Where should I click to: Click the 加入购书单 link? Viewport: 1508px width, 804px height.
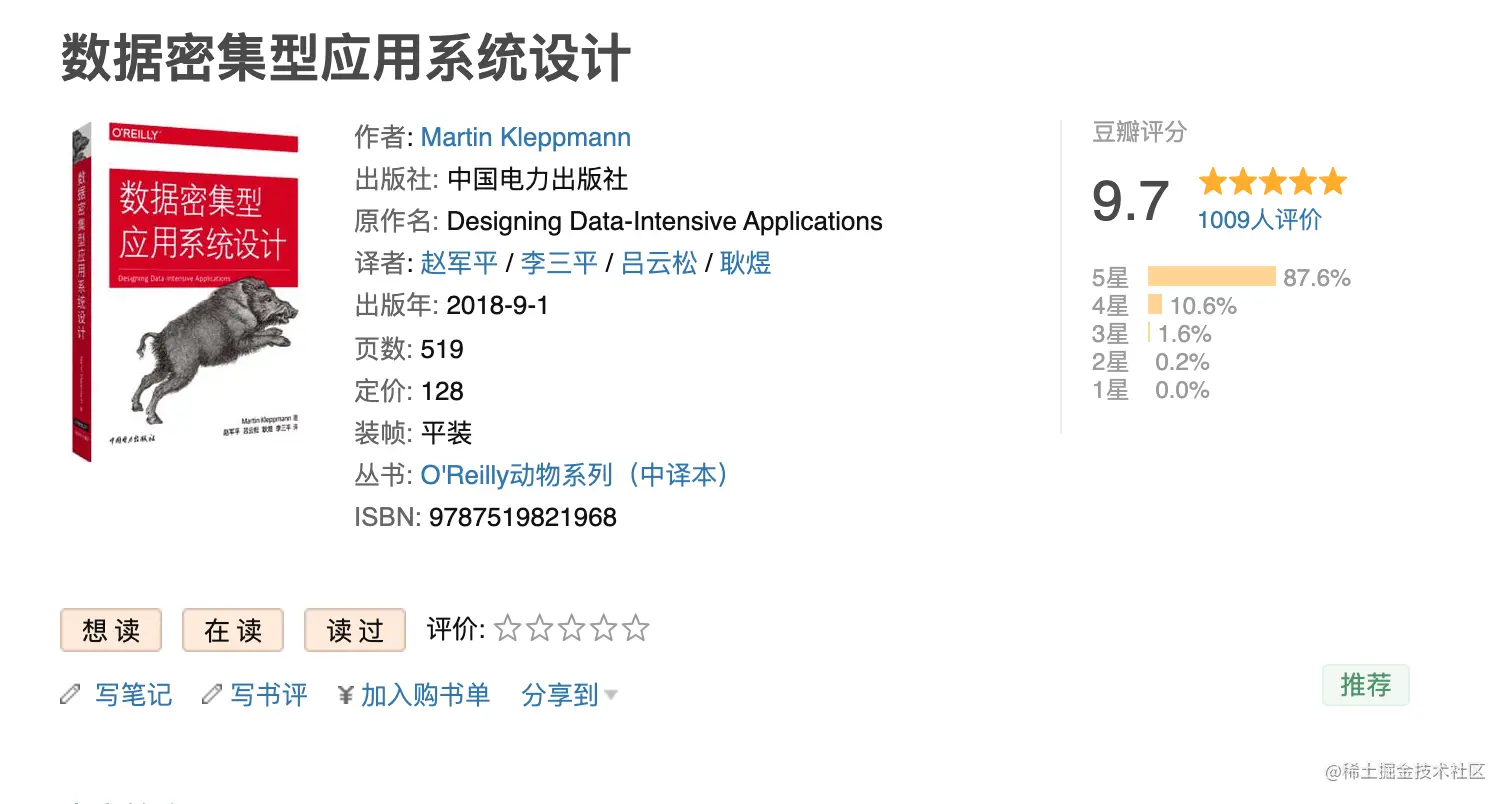426,695
